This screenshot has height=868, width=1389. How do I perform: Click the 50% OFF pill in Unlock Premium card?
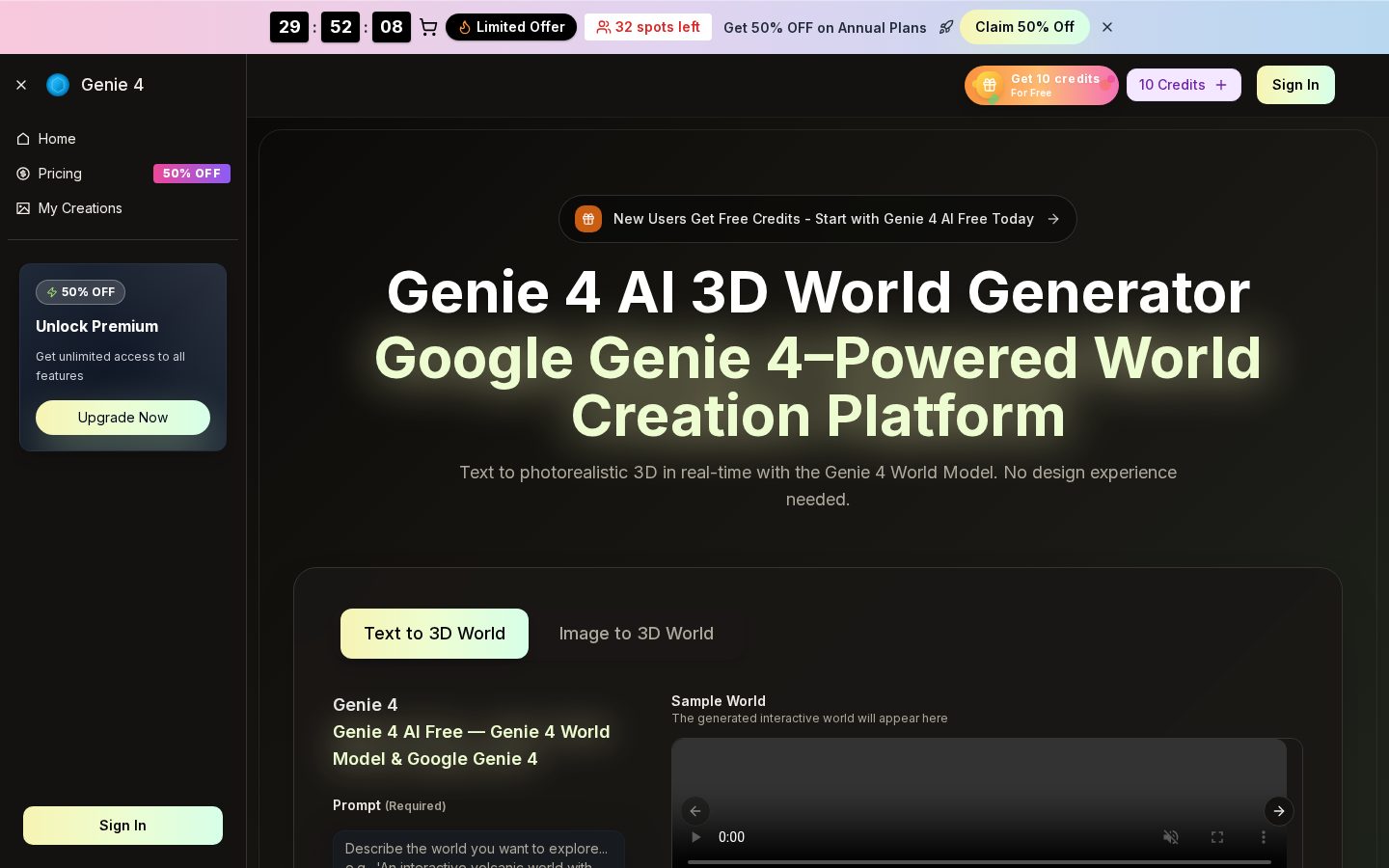[x=80, y=292]
